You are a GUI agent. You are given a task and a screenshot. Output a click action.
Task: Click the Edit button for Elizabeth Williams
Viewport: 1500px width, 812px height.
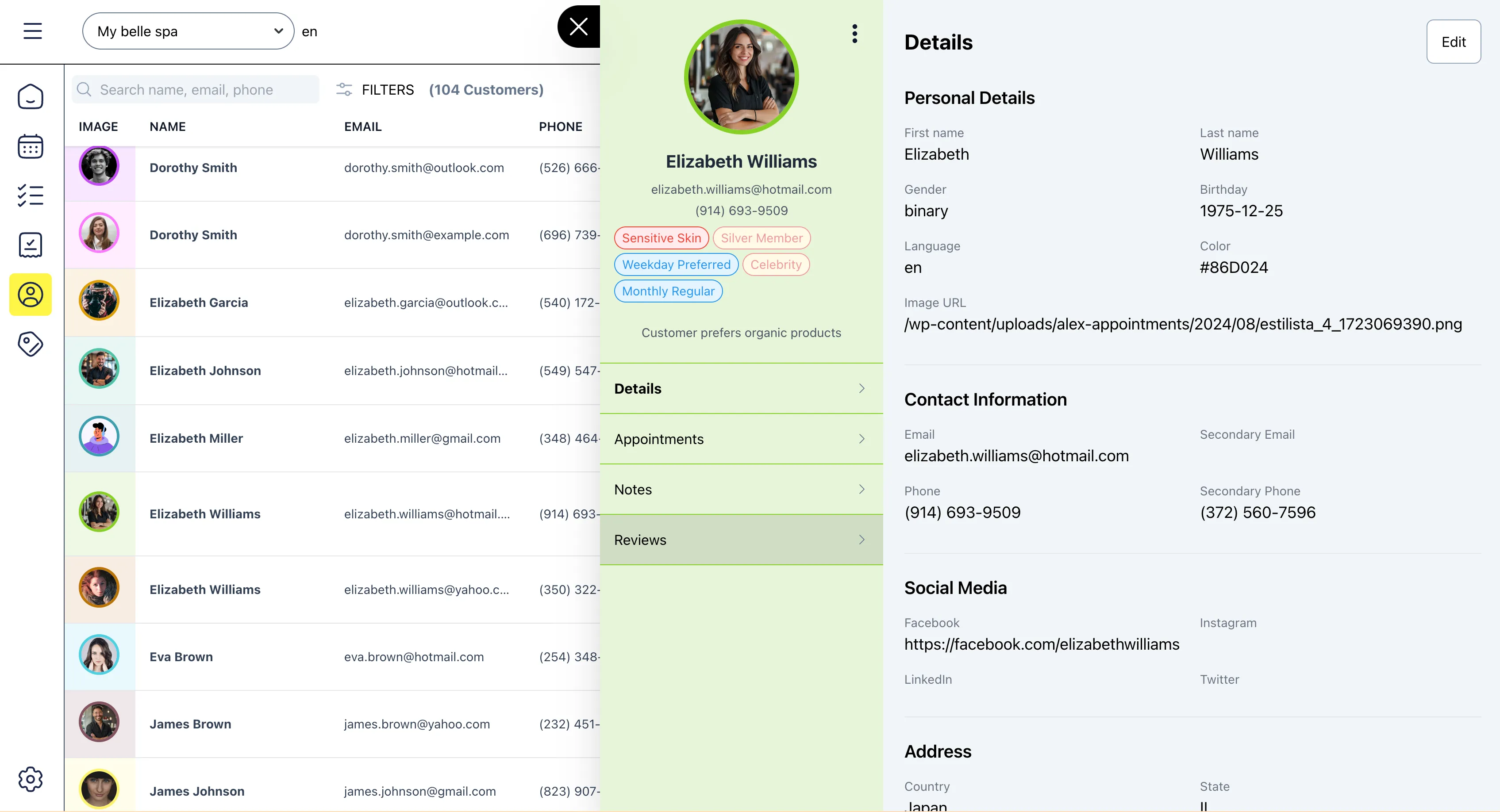point(1453,41)
